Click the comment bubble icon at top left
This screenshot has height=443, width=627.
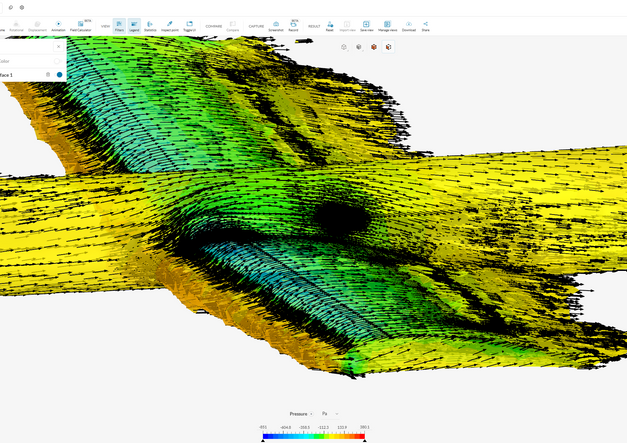(11, 7)
